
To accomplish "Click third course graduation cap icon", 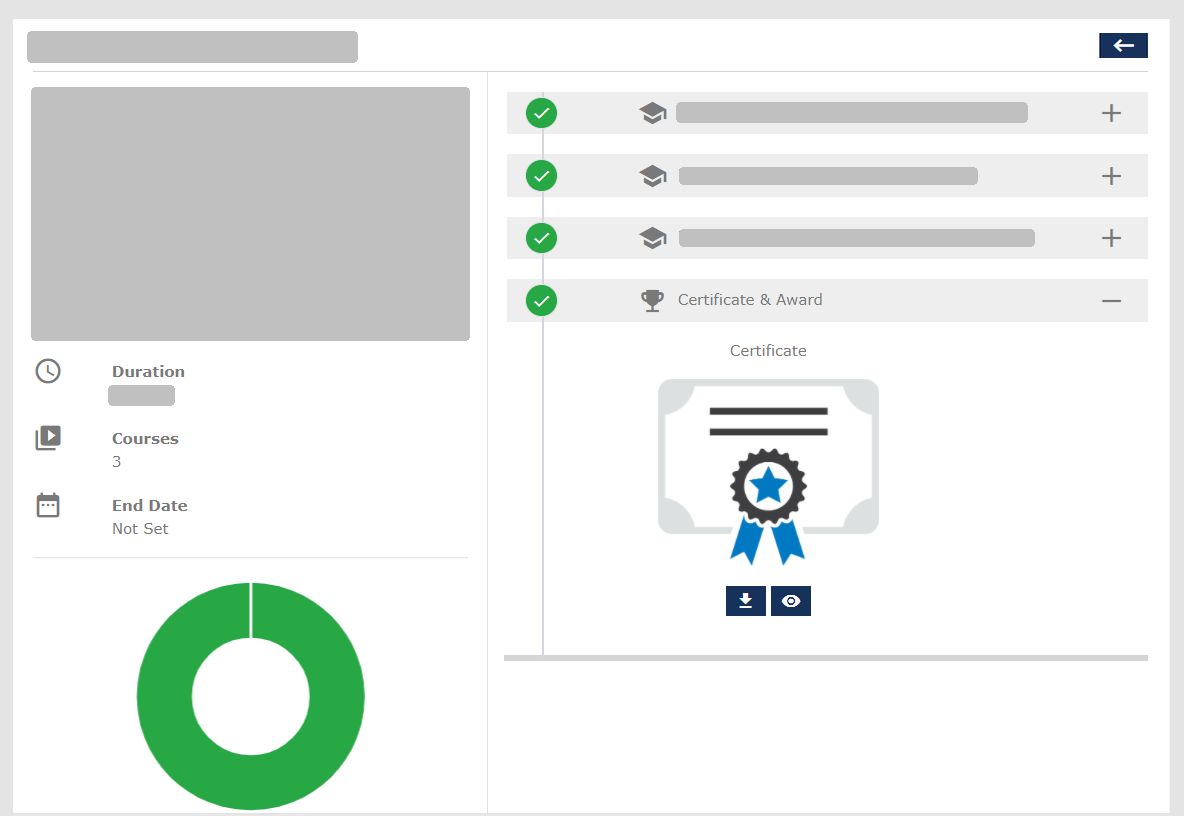I will click(x=652, y=238).
